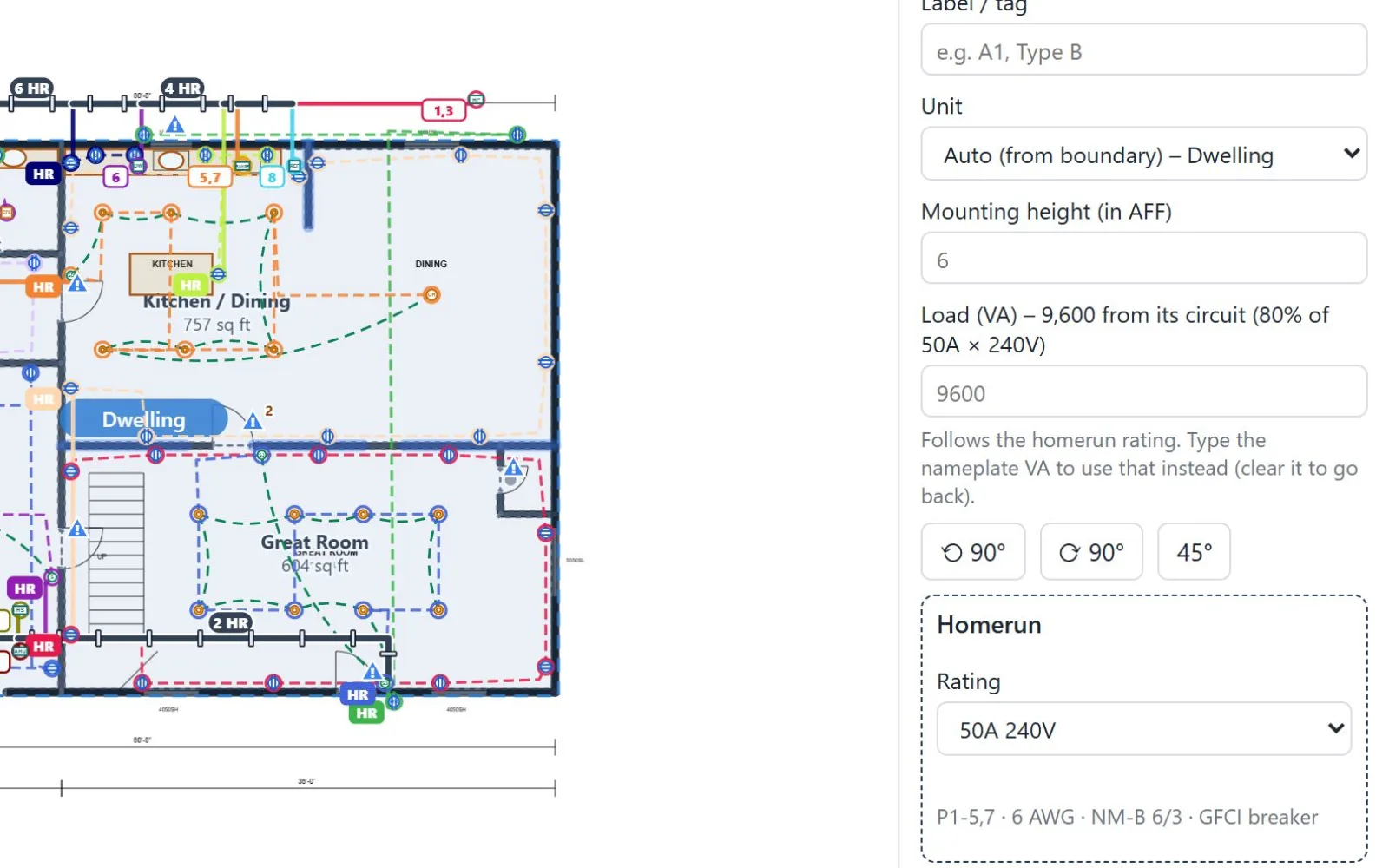
Task: Rotate counterclockwise 90° button
Action: (973, 551)
